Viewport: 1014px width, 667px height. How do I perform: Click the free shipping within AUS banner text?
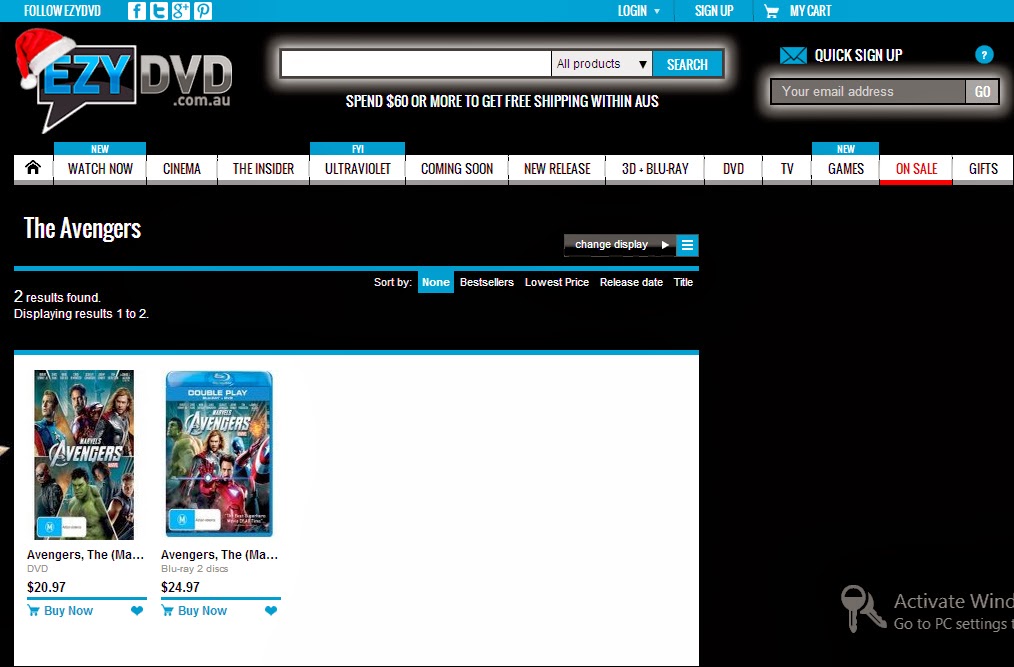502,102
